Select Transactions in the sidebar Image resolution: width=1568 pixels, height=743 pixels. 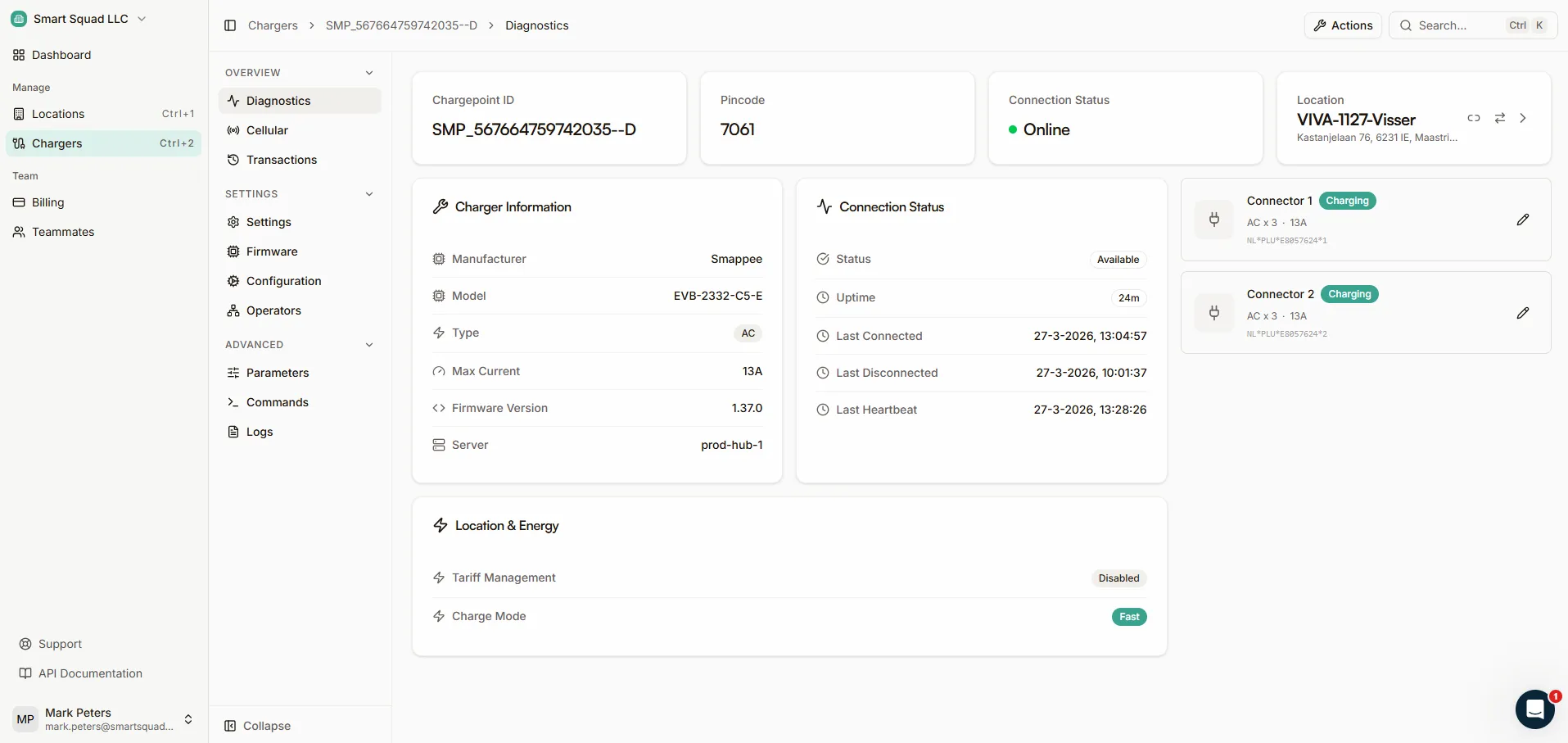pyautogui.click(x=281, y=159)
